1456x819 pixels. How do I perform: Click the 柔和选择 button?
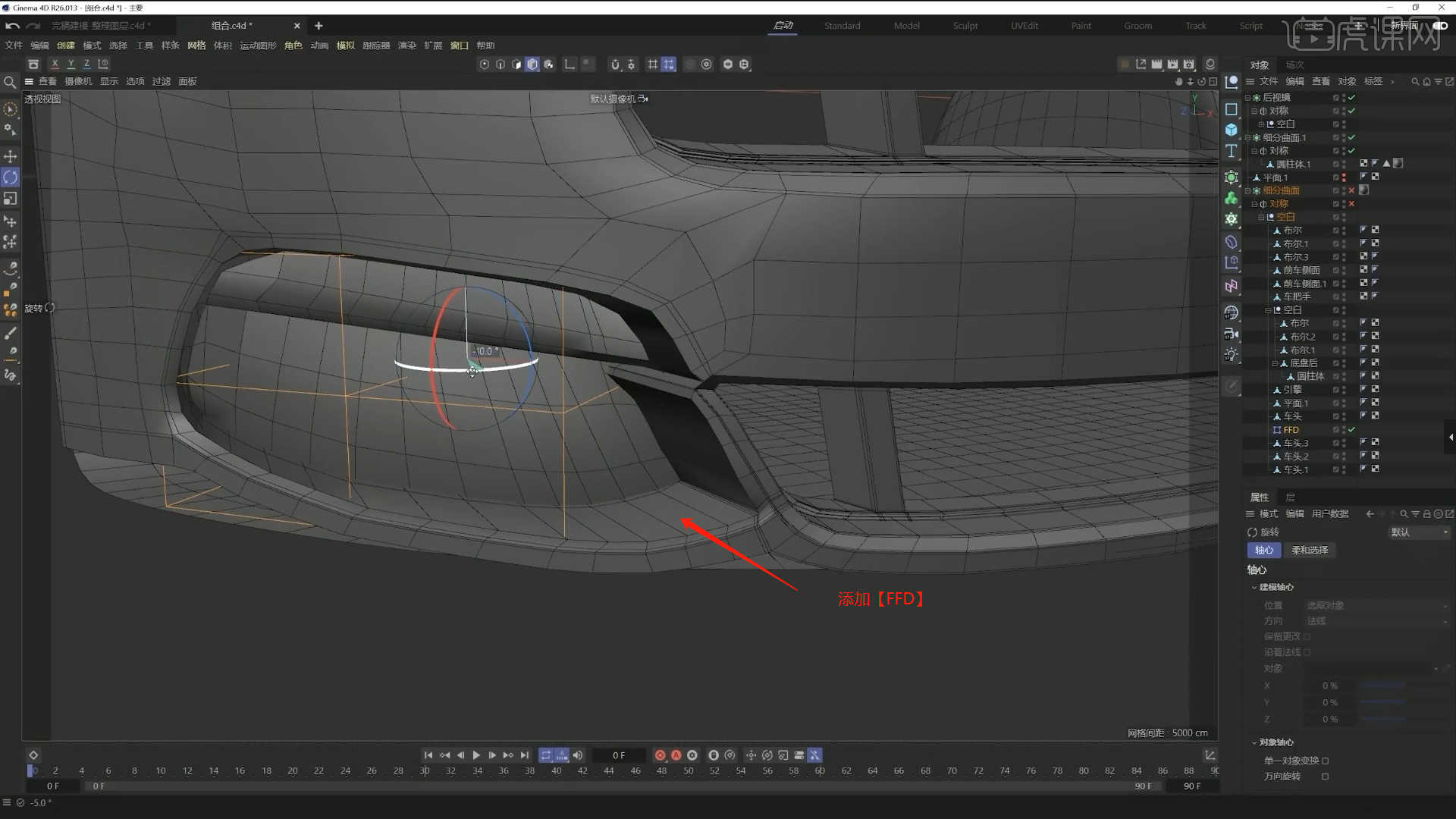tap(1310, 551)
